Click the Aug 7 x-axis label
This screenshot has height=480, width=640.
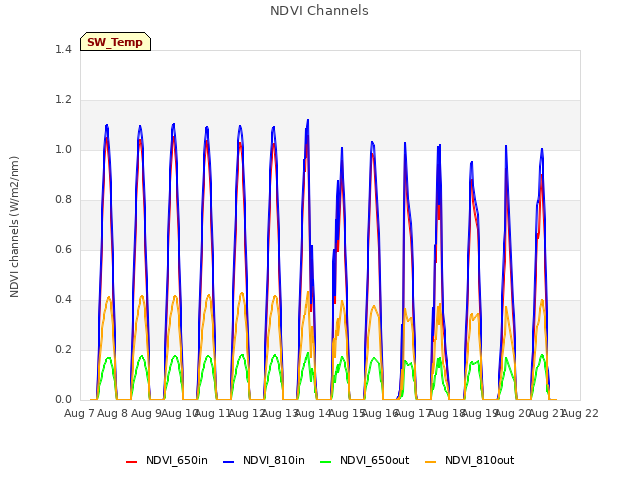point(79,413)
